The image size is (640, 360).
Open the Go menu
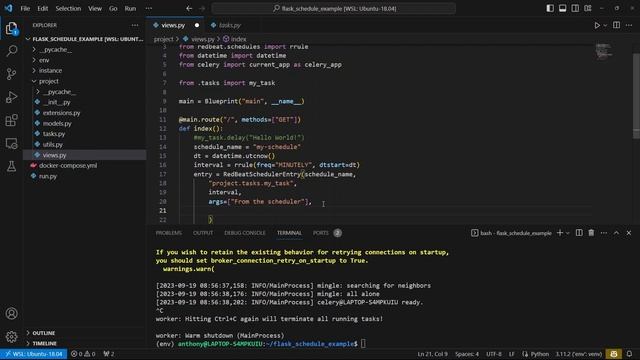coord(113,8)
